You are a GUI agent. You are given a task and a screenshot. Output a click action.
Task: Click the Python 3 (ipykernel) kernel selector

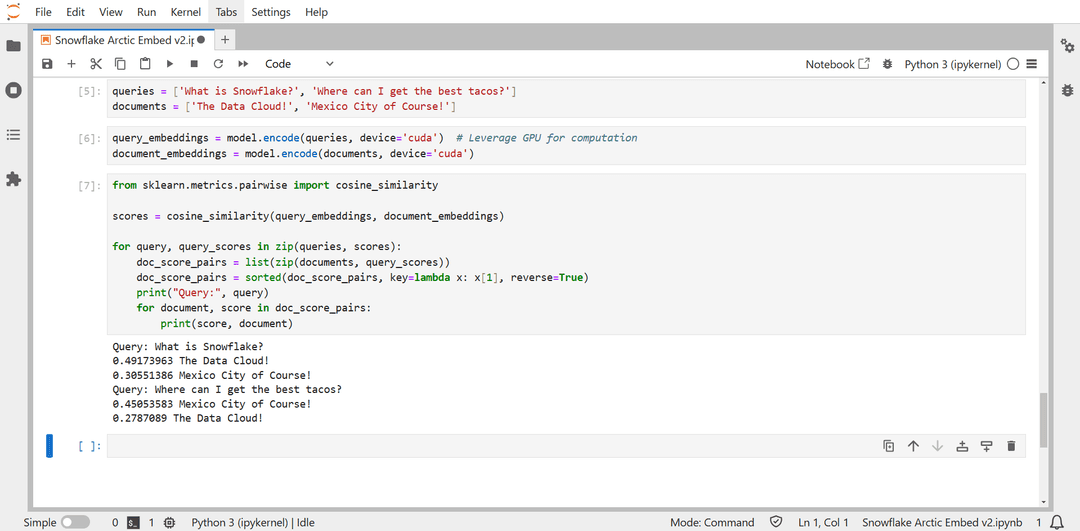click(x=953, y=63)
